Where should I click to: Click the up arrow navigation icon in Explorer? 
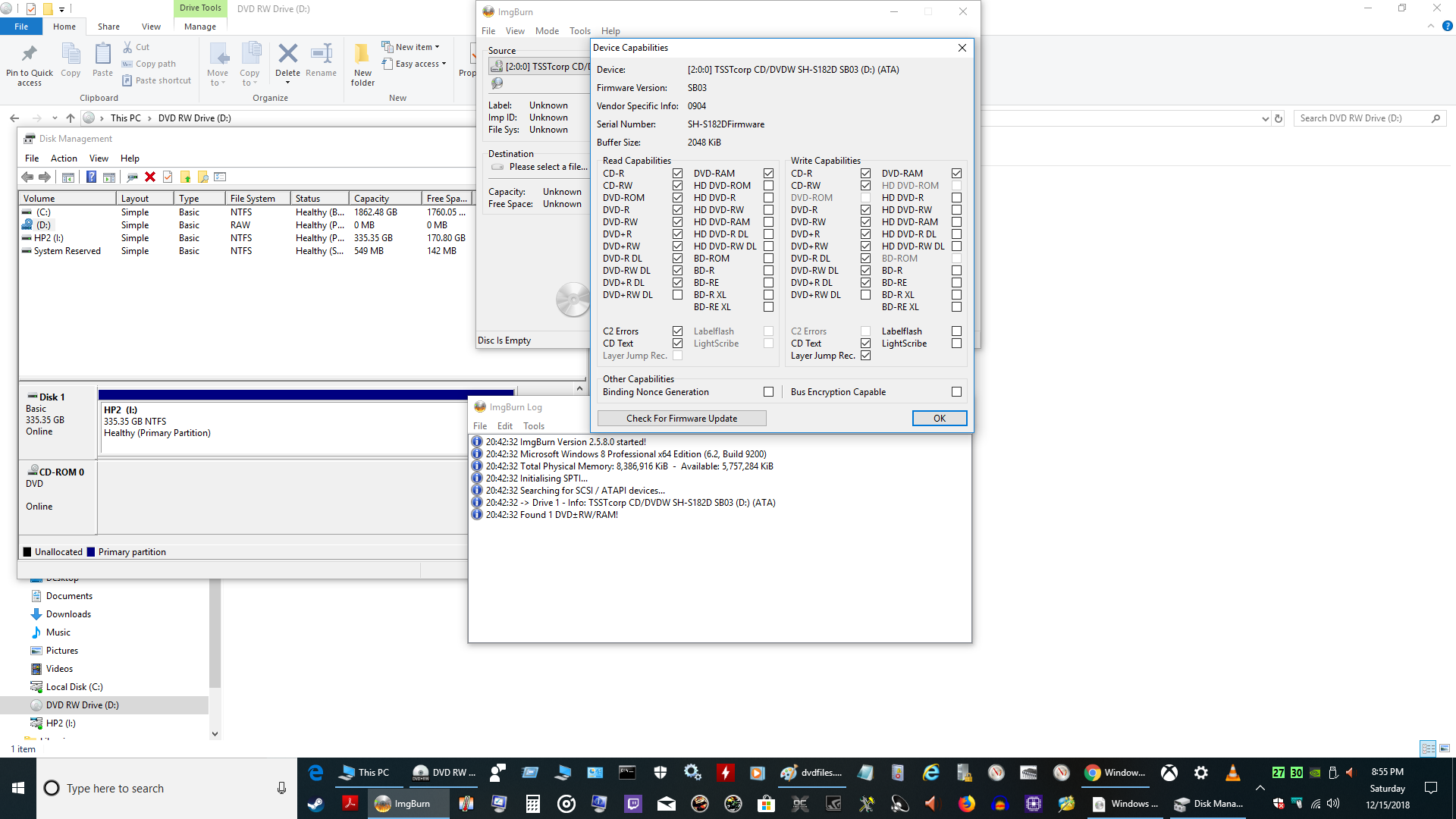(71, 118)
